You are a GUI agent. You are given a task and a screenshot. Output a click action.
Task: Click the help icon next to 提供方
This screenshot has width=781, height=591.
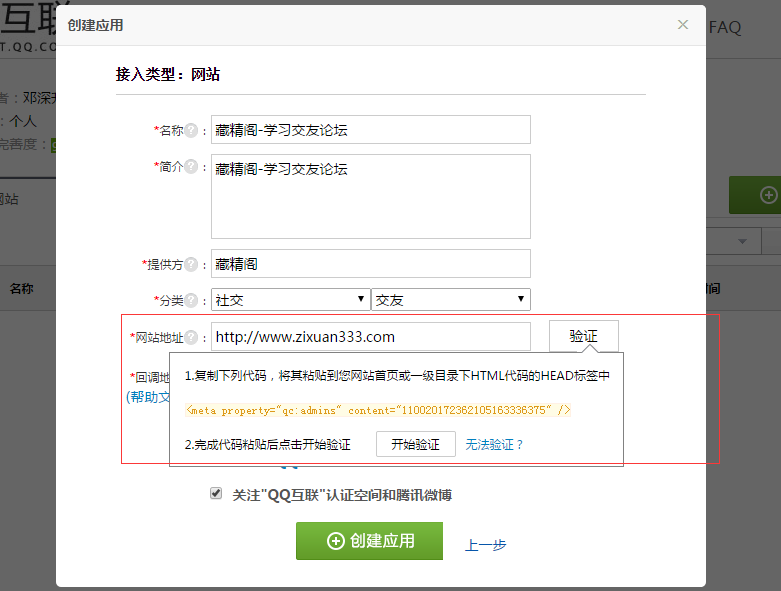(191, 264)
